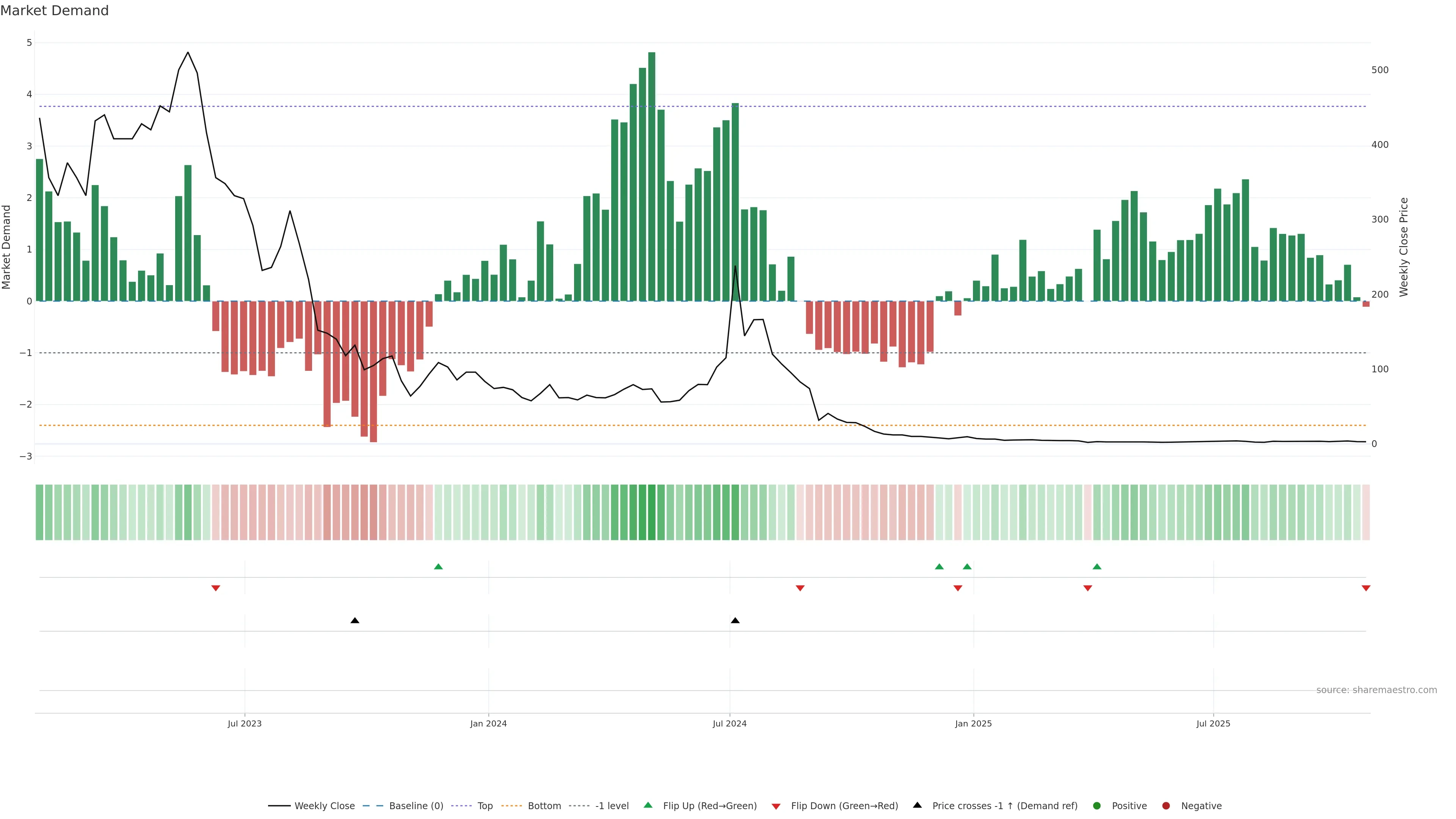1456x819 pixels.
Task: Toggle the Top dotted line legend entry
Action: pyautogui.click(x=485, y=805)
